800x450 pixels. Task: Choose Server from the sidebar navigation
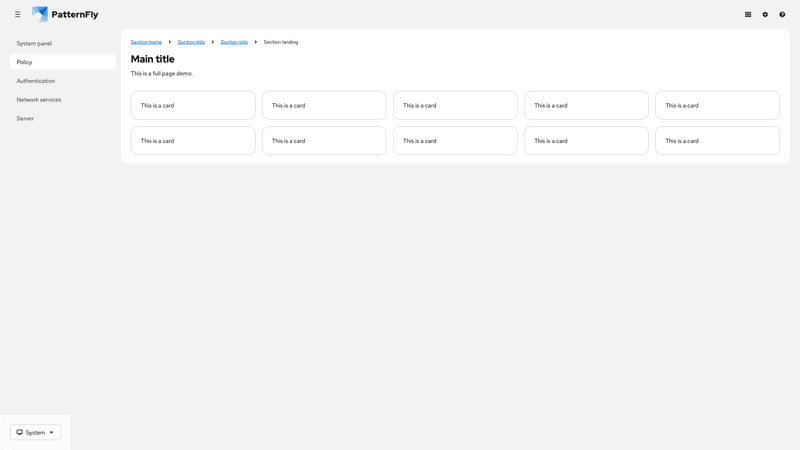tap(25, 119)
